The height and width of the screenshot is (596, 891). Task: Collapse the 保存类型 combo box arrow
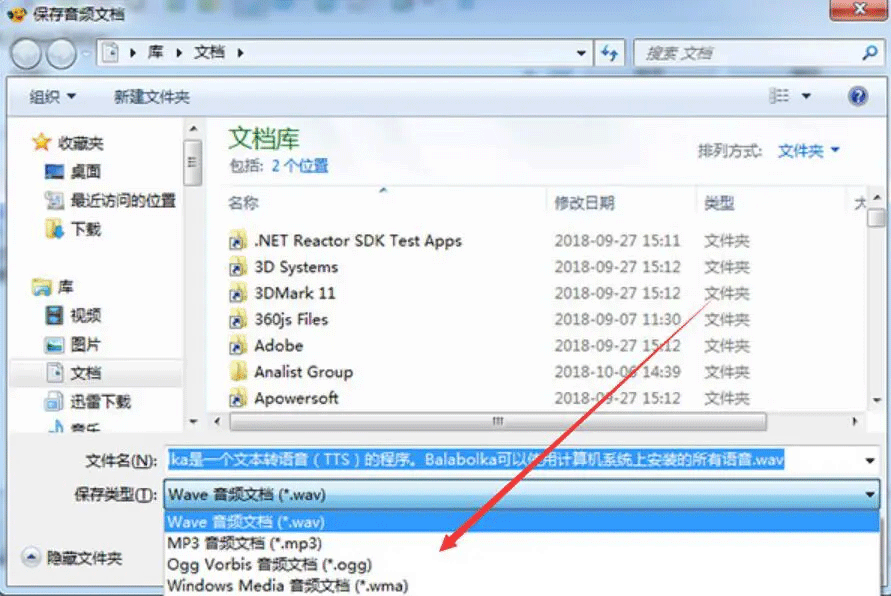click(x=870, y=494)
